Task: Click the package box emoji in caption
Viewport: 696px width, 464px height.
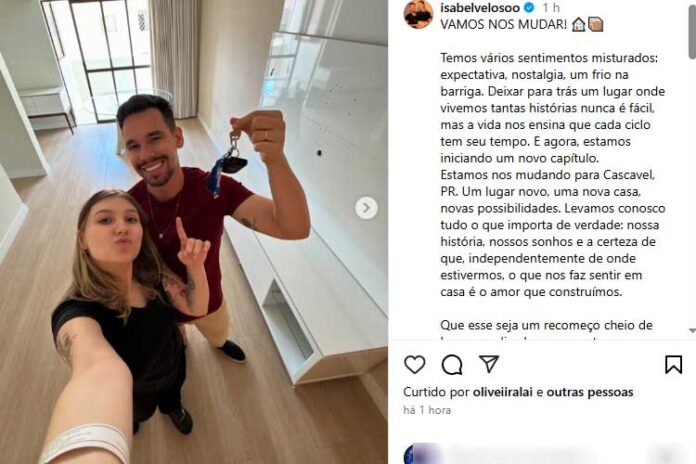Action: [x=595, y=24]
